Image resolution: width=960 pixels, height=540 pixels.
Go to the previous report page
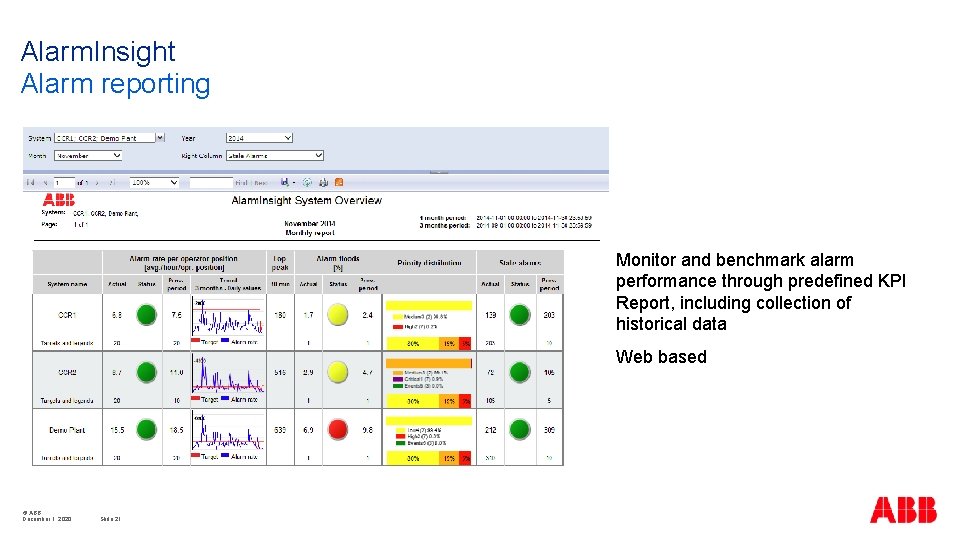pyautogui.click(x=45, y=182)
